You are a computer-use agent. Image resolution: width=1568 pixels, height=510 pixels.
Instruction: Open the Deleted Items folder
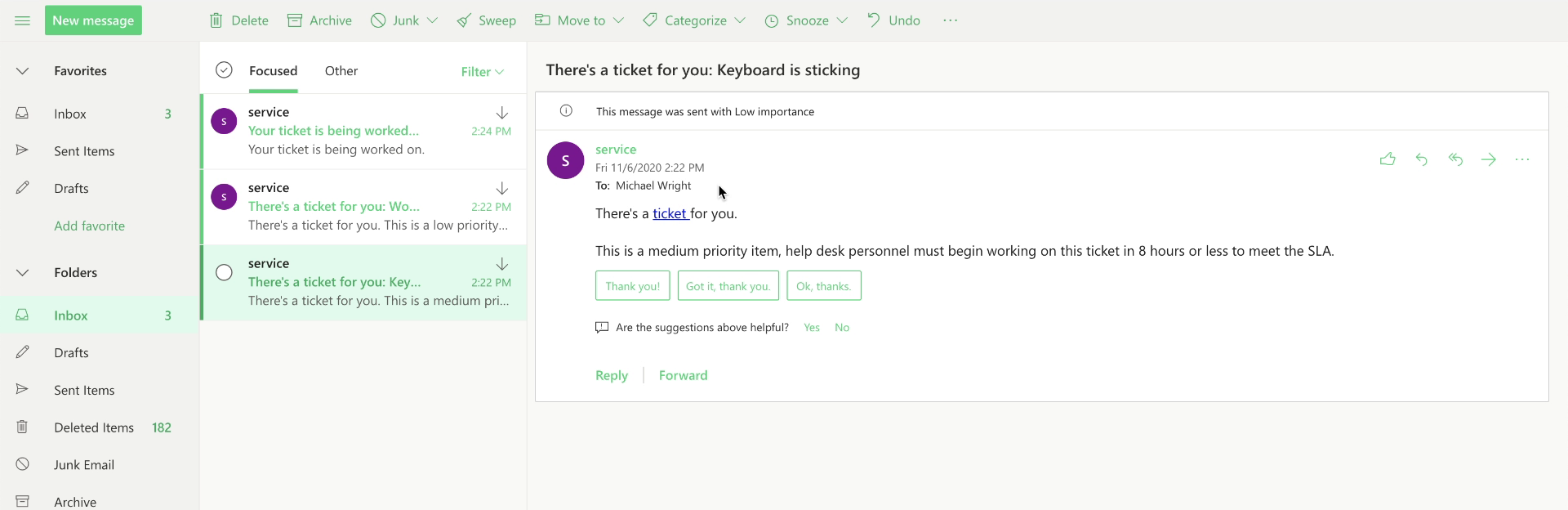pyautogui.click(x=93, y=427)
